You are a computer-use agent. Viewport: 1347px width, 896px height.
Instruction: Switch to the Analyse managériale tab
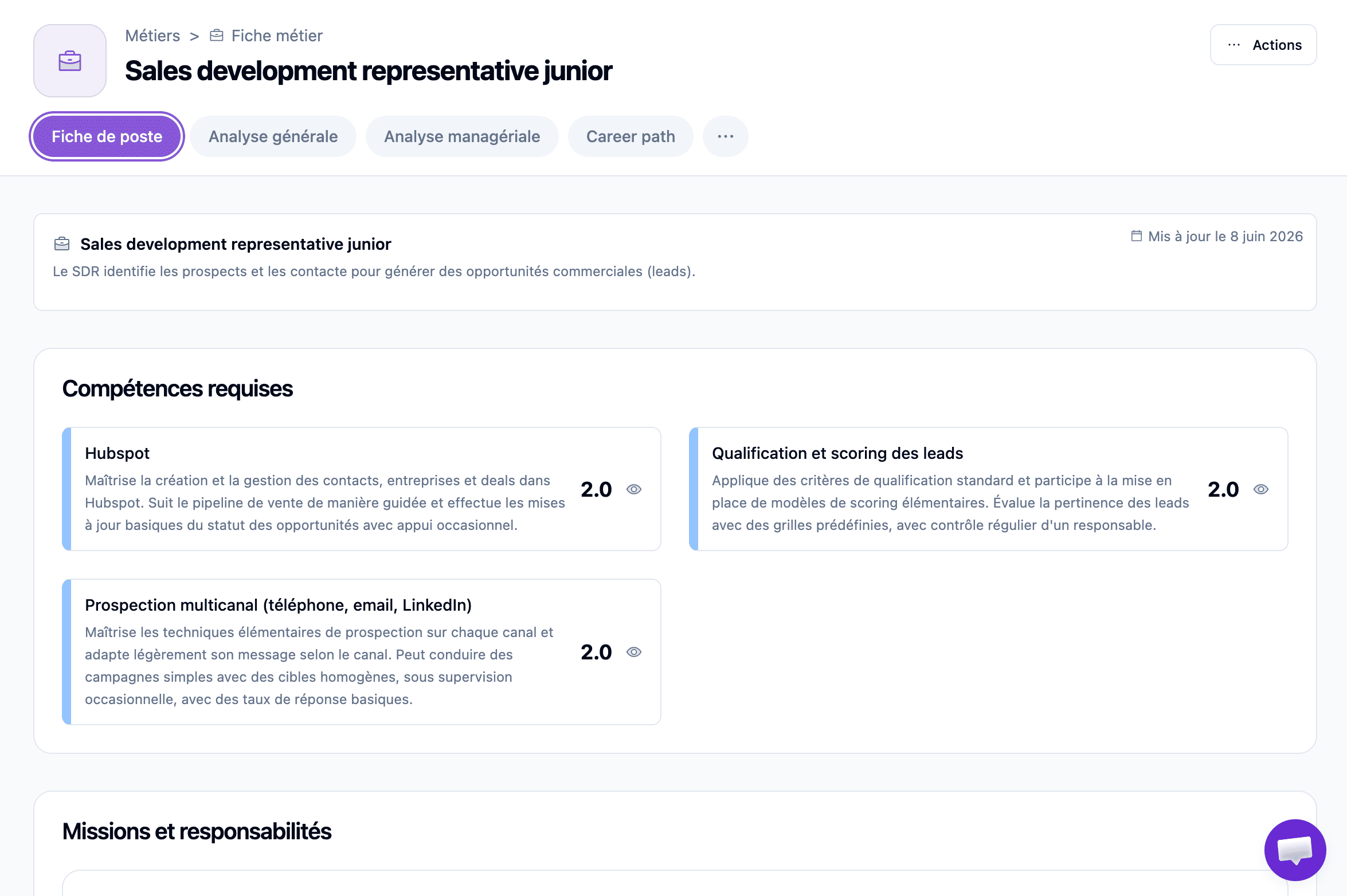click(462, 136)
